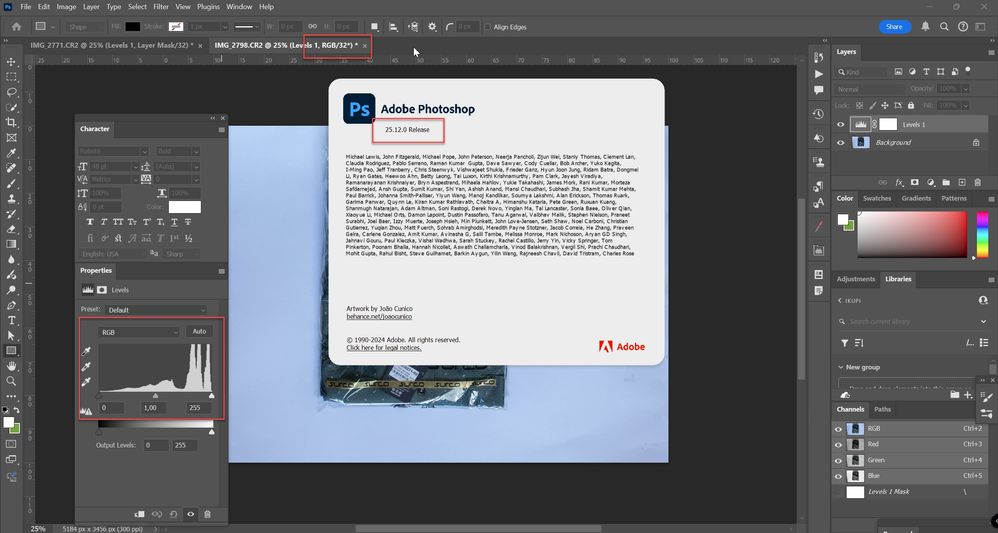Select the Lasso tool
This screenshot has height=533, width=998.
pyautogui.click(x=11, y=91)
